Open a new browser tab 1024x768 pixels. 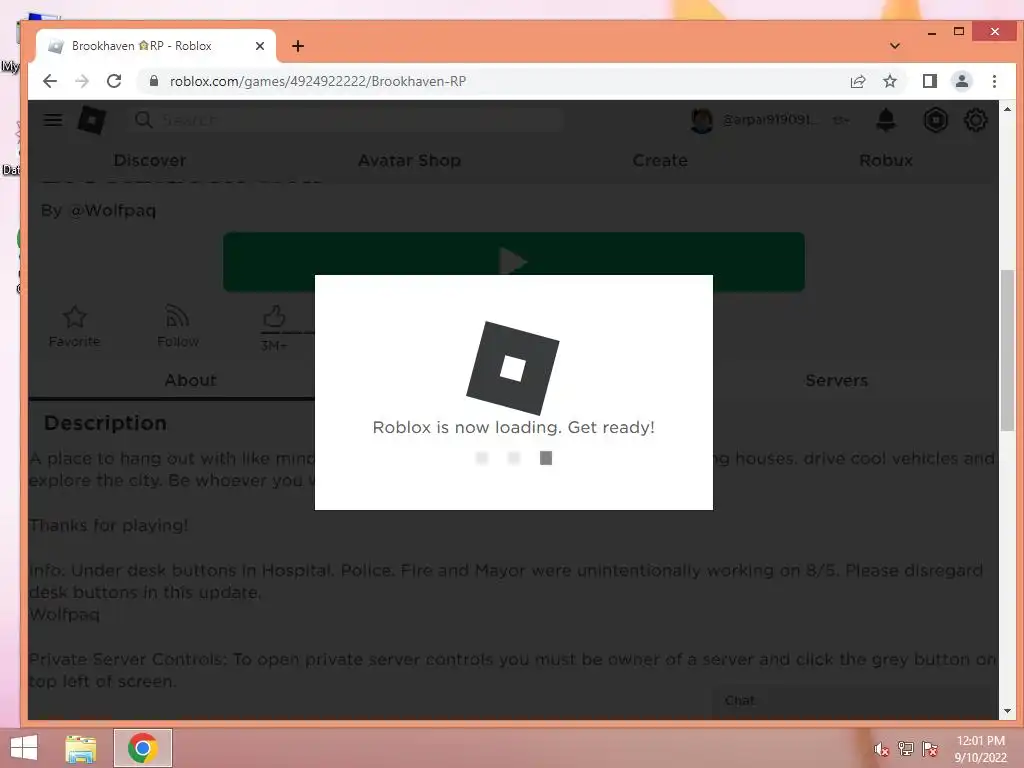point(298,46)
